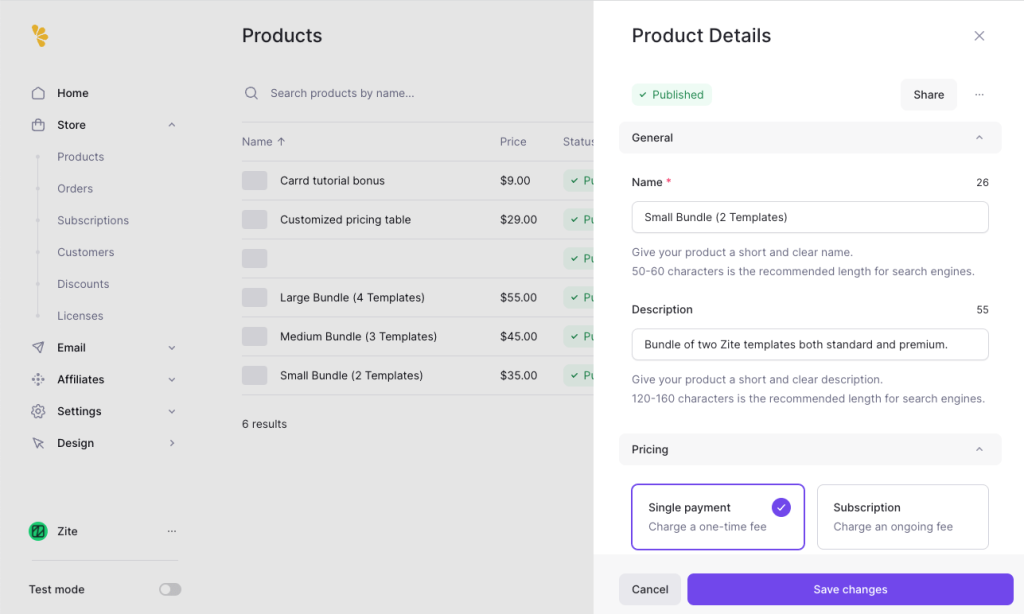Focus the Description field
This screenshot has height=614, width=1024.
810,344
